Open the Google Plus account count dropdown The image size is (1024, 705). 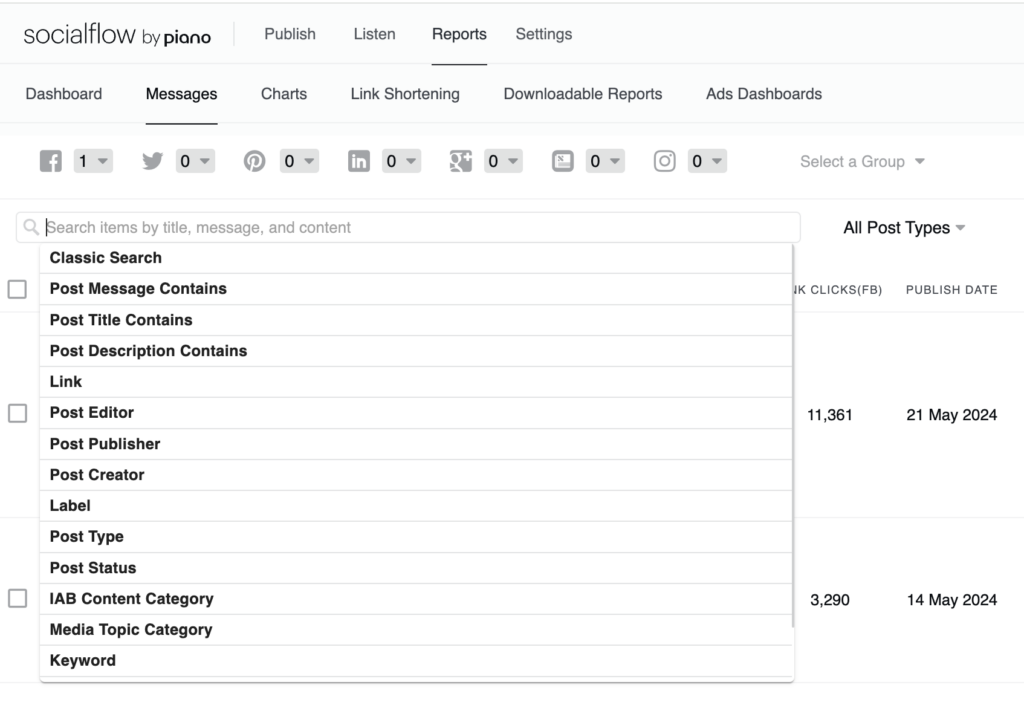(503, 161)
